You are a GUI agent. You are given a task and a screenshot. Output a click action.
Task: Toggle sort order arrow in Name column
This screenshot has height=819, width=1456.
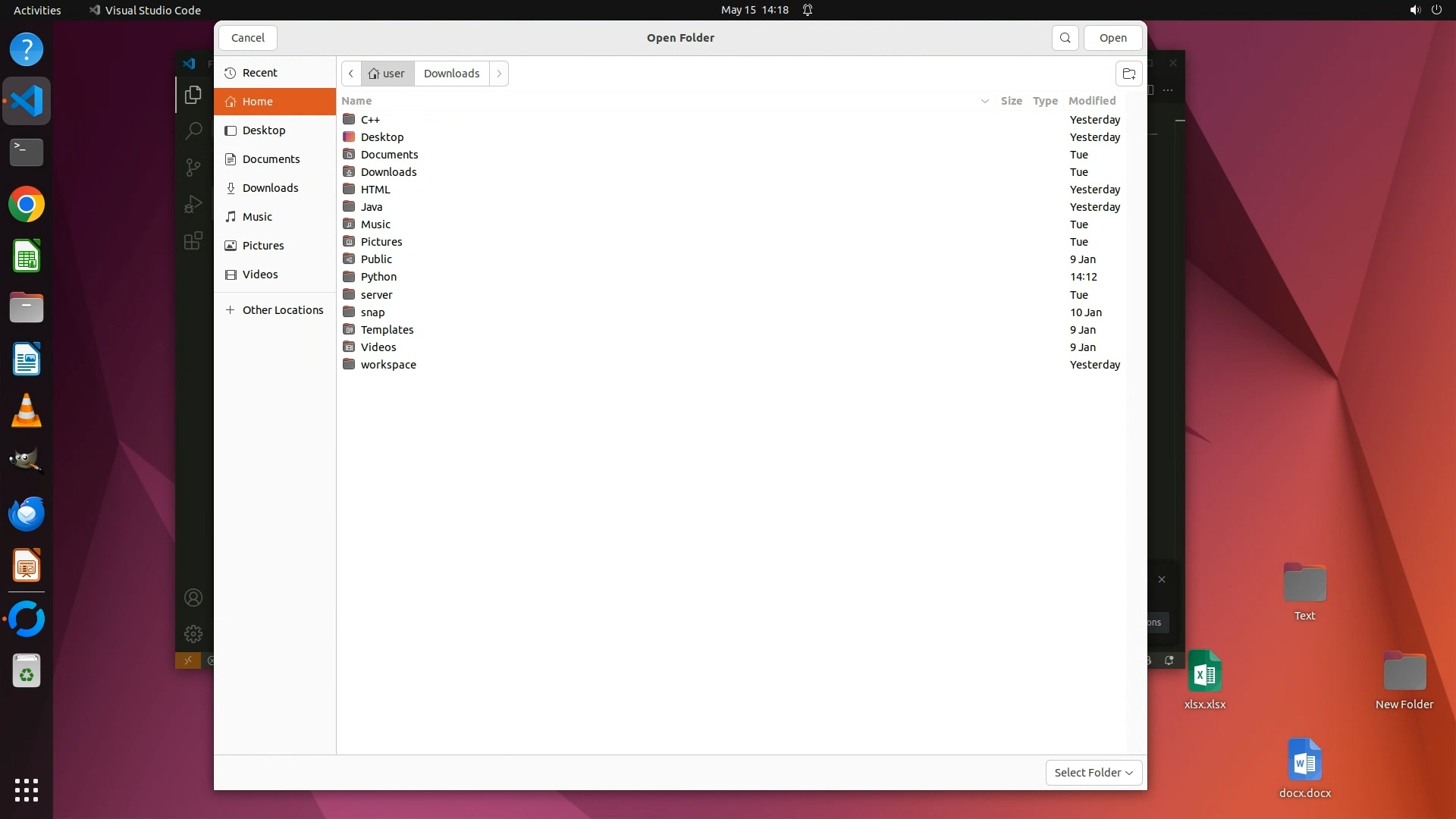(x=984, y=101)
